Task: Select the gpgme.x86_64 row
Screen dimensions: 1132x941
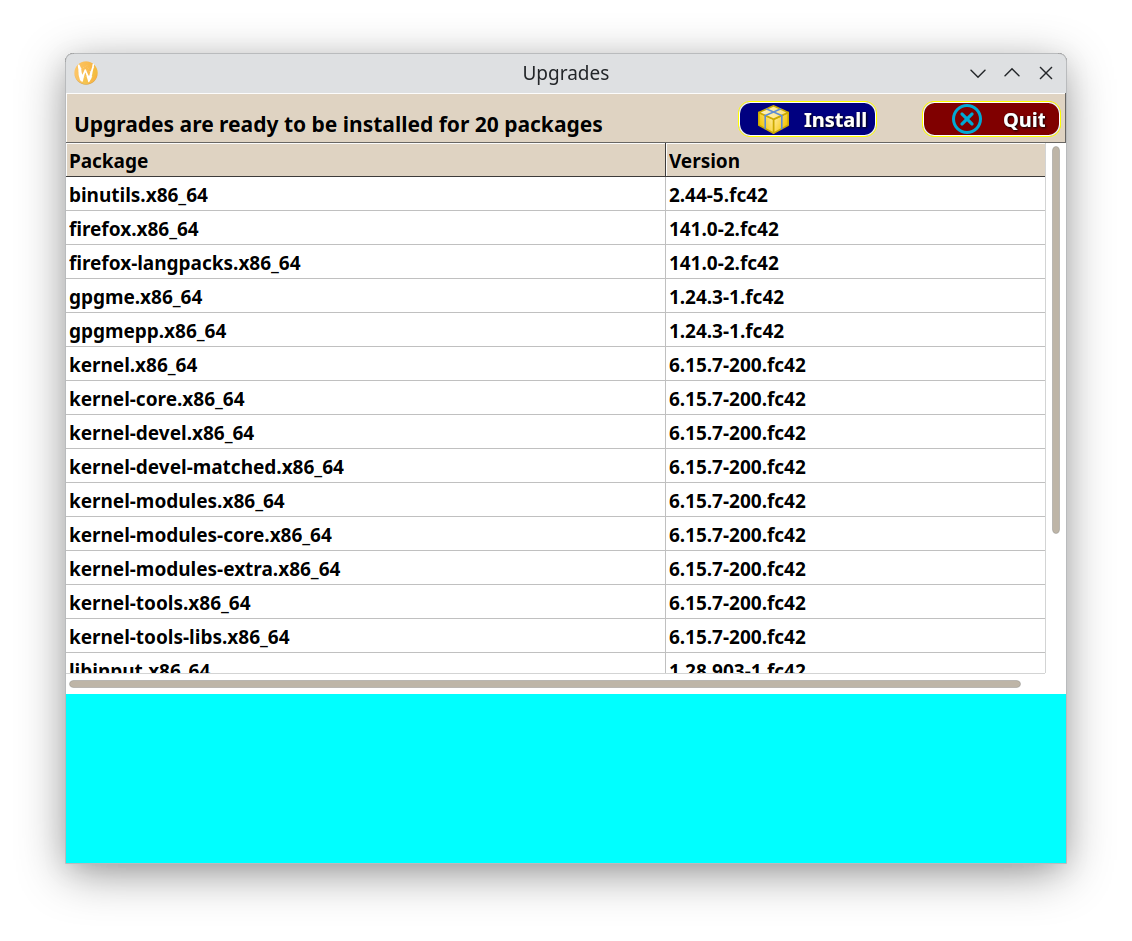Action: pyautogui.click(x=555, y=296)
